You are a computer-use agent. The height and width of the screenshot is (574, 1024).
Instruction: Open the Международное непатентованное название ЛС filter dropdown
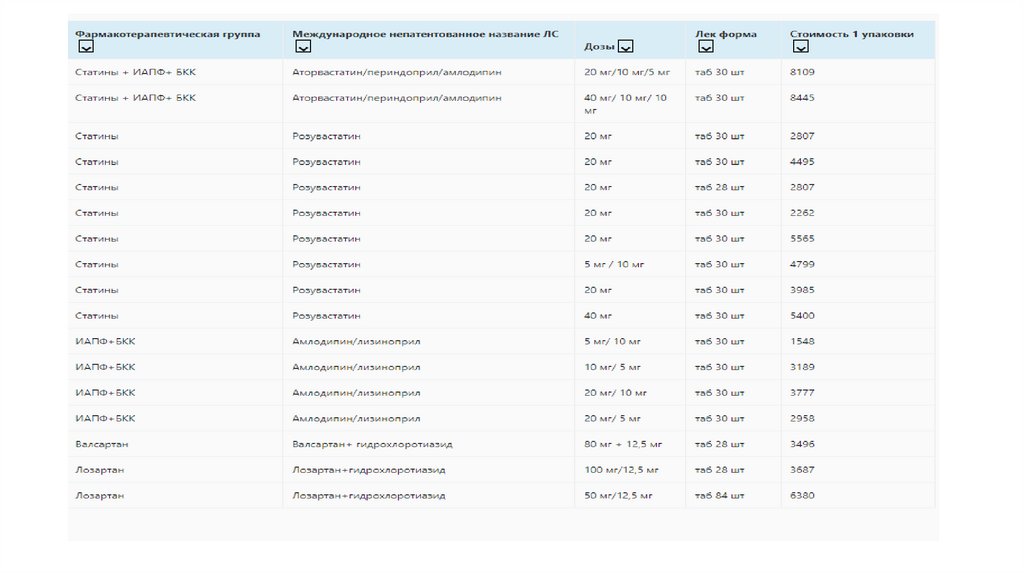(300, 47)
